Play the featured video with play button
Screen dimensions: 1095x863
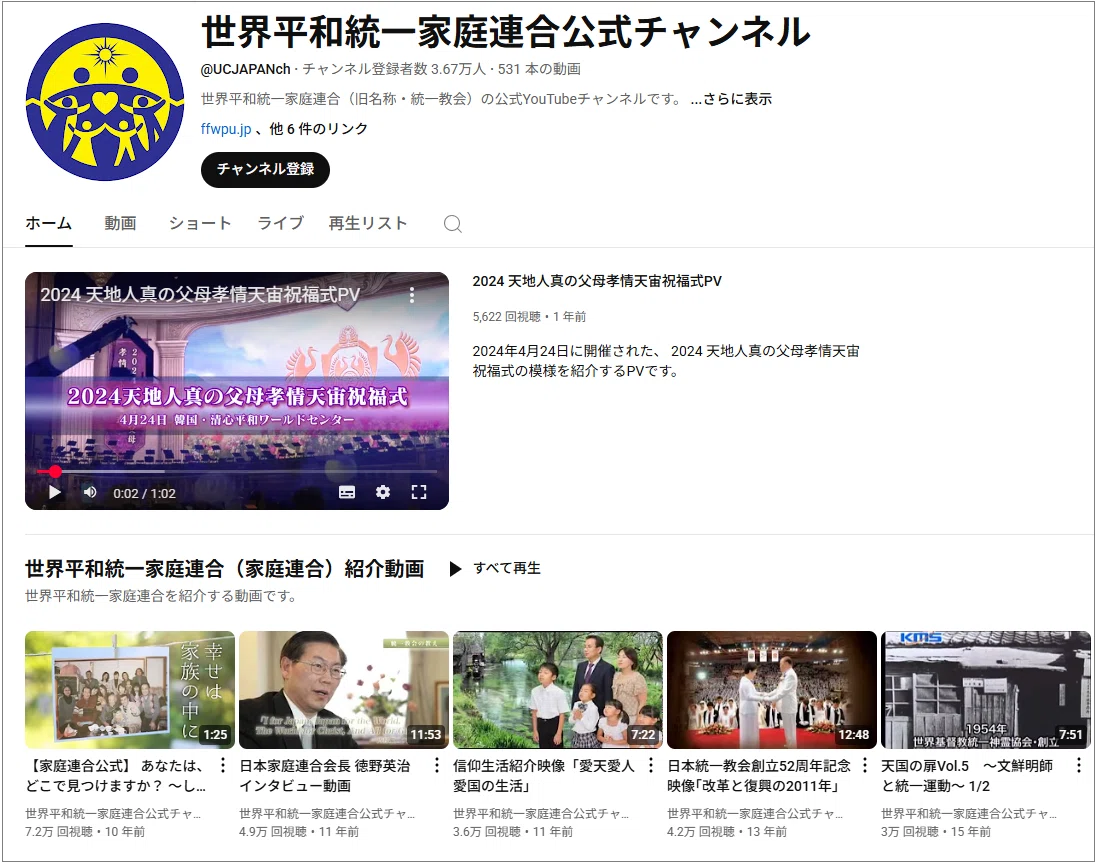[x=54, y=492]
